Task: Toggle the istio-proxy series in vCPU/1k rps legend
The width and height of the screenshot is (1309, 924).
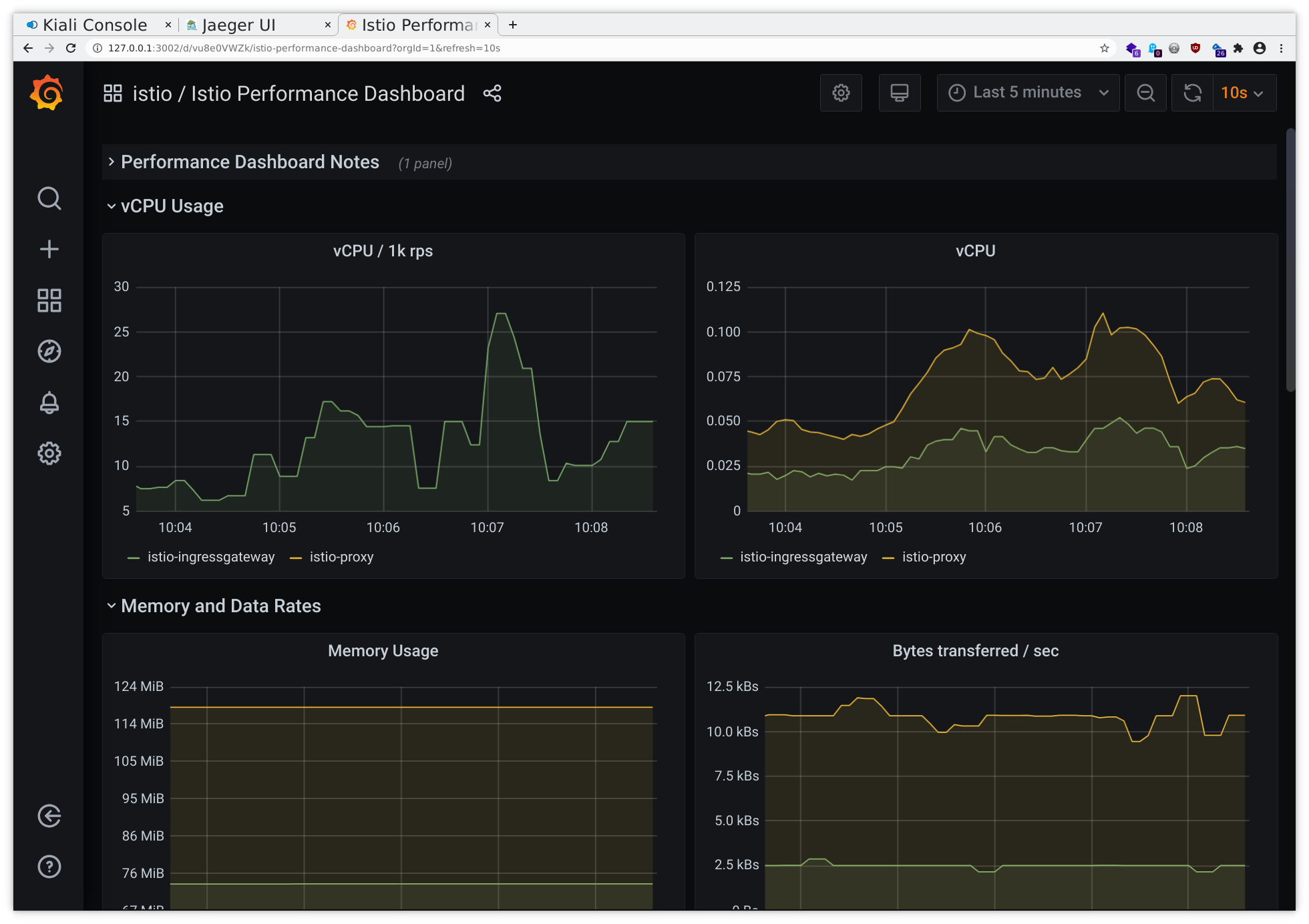Action: tap(341, 557)
